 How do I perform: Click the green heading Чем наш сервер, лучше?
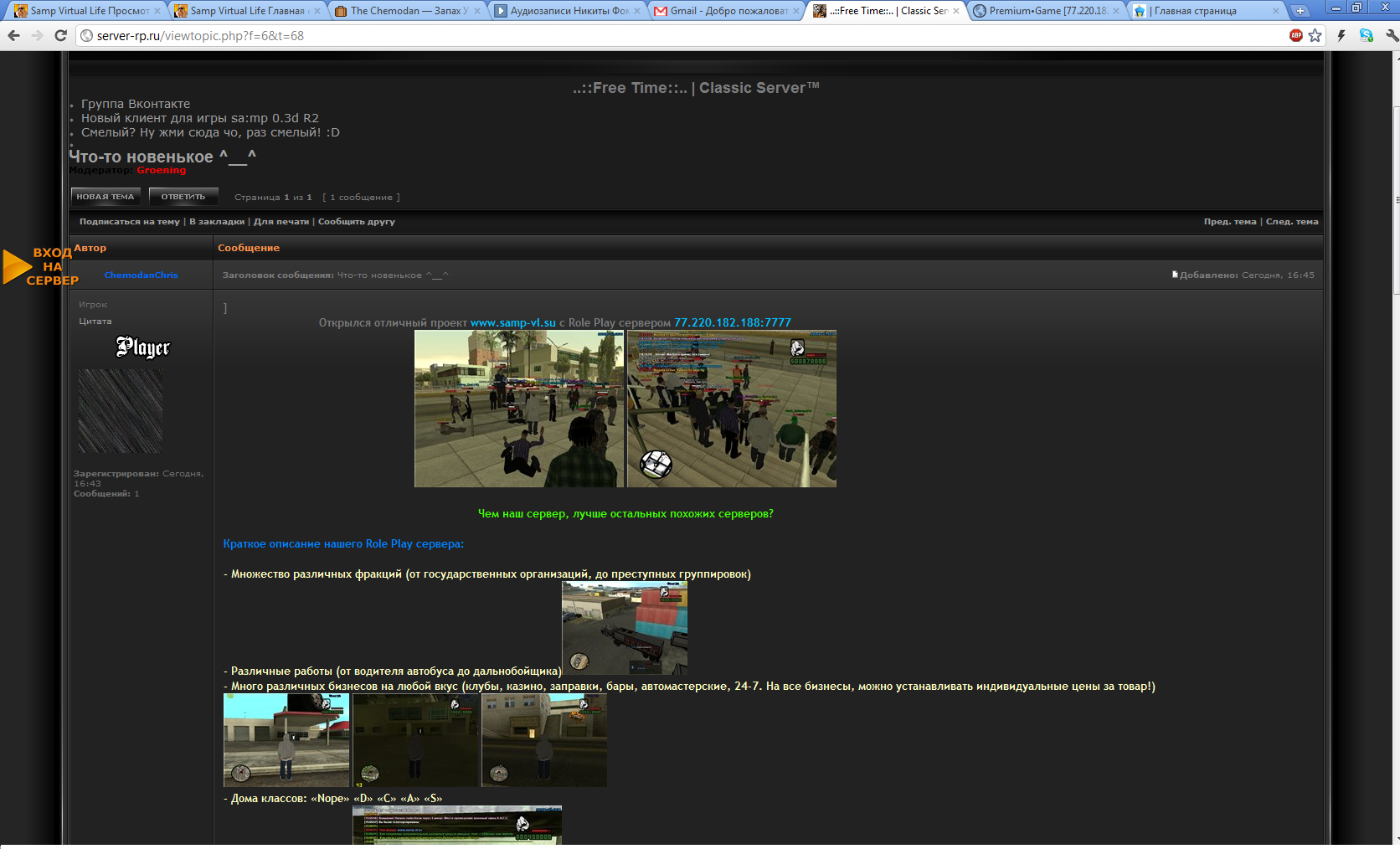pos(625,513)
